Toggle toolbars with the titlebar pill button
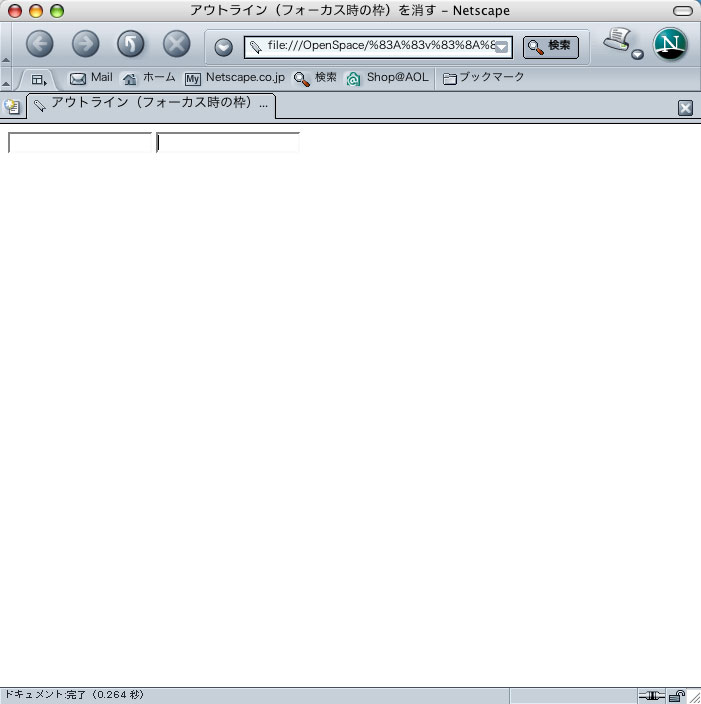 click(x=683, y=11)
